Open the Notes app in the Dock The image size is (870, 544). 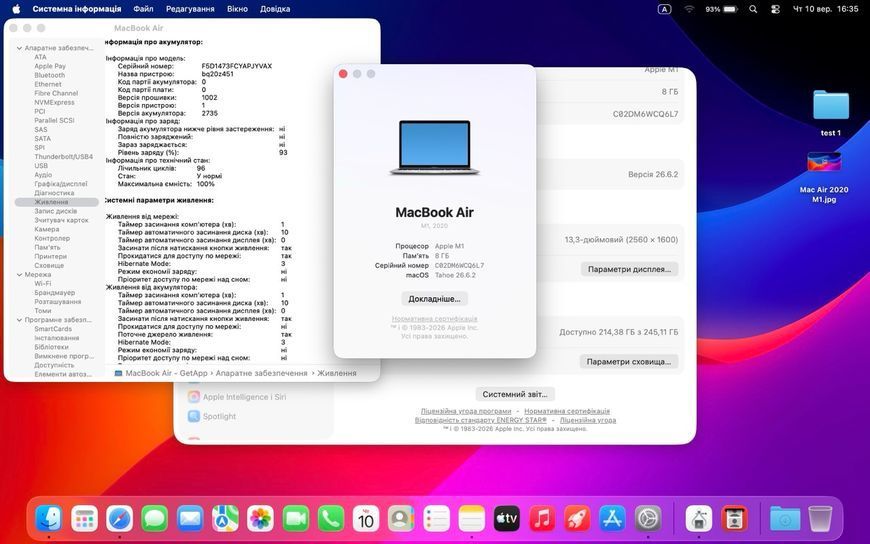[x=472, y=520]
